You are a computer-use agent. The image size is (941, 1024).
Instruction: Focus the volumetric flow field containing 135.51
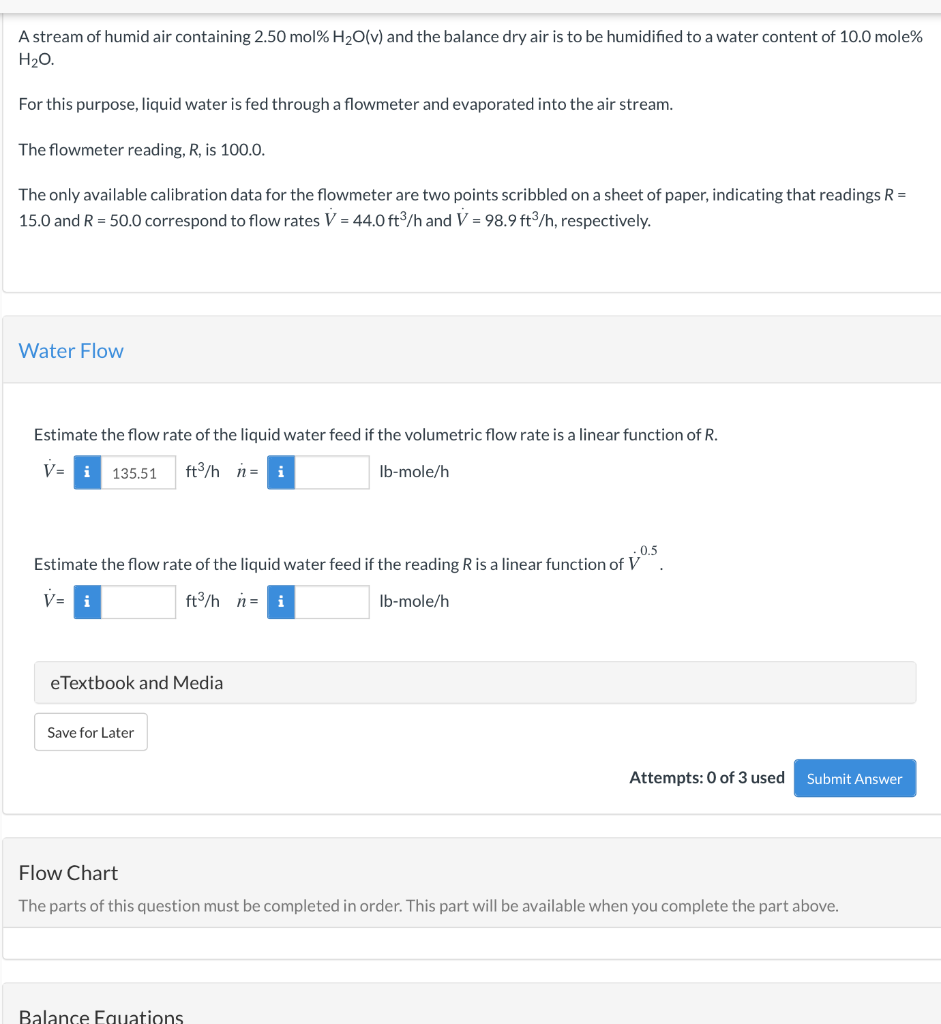coord(138,472)
